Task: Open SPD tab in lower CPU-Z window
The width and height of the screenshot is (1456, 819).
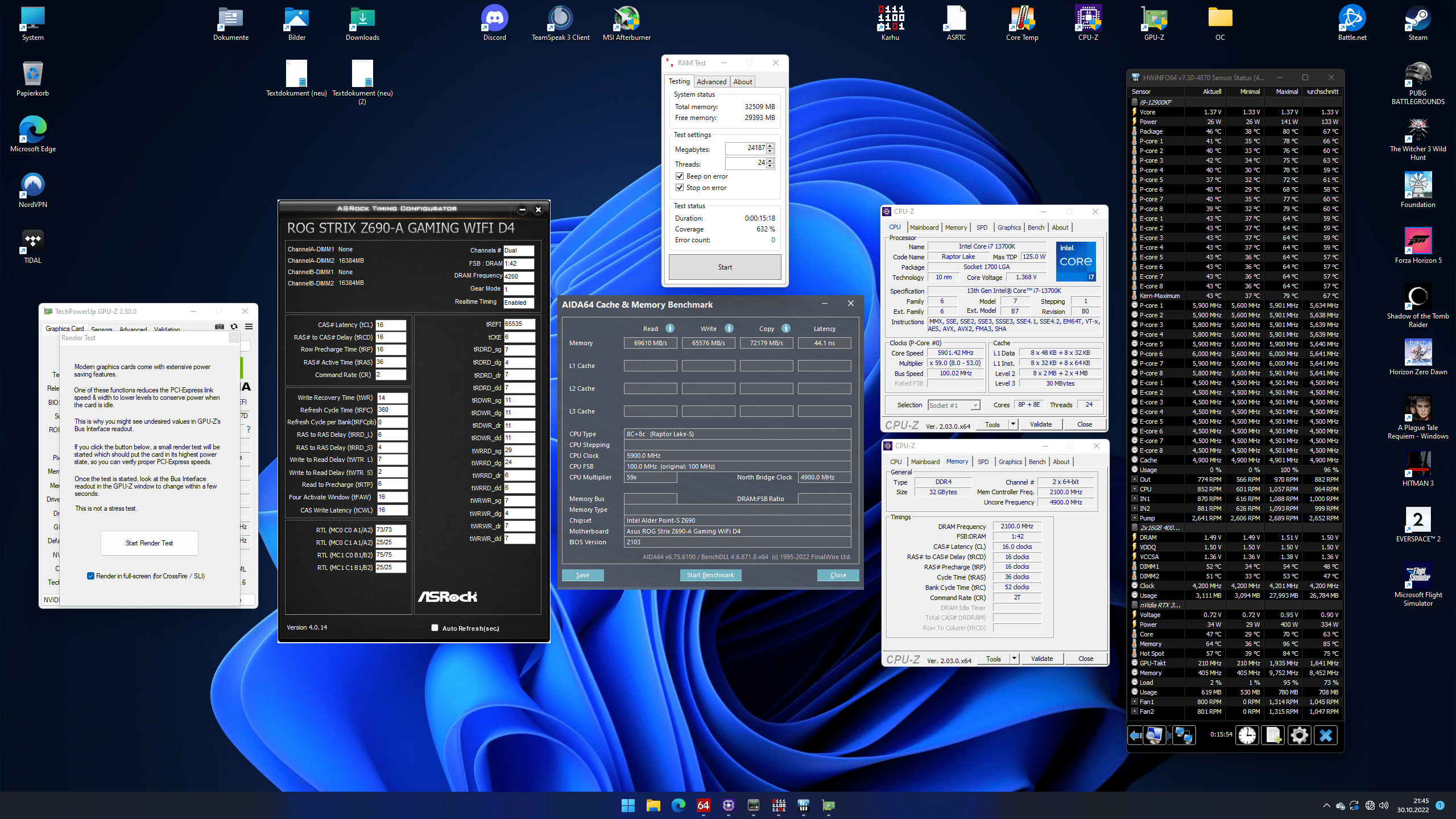Action: (983, 462)
